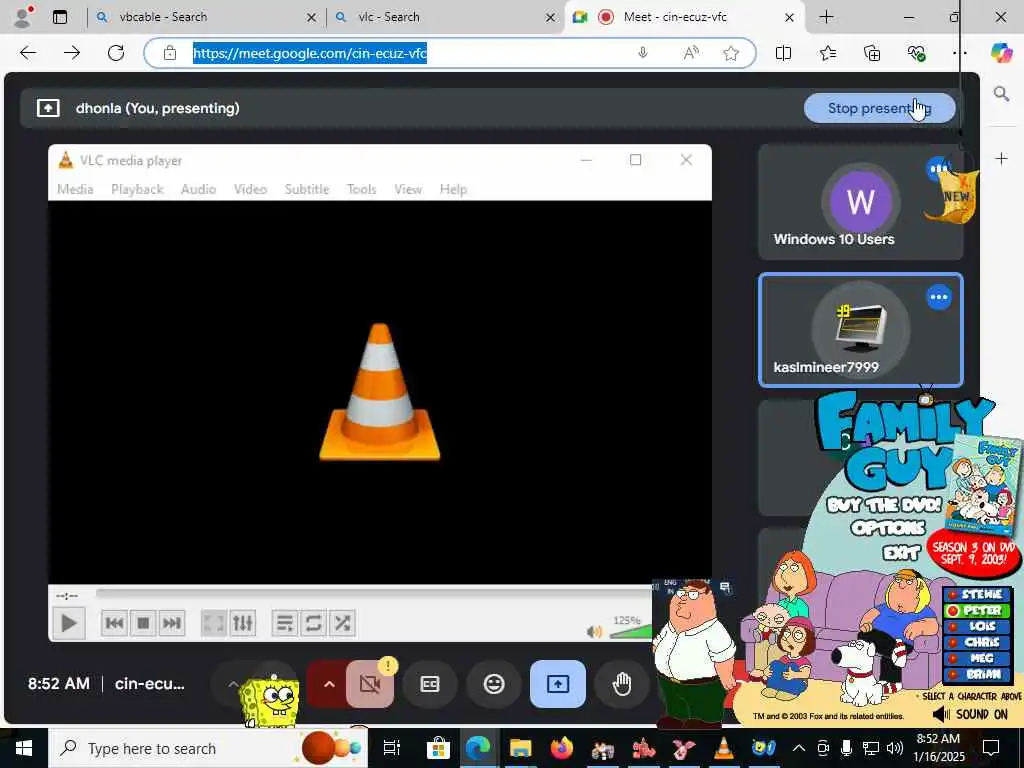Open tab actions menu icon

59,17
